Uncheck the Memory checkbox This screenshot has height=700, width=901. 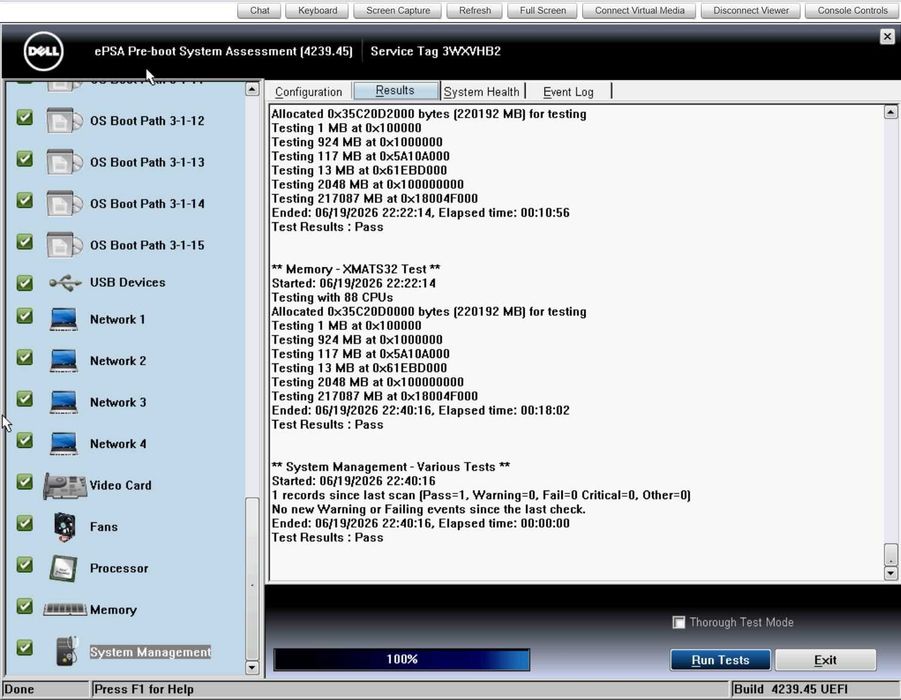tap(24, 606)
